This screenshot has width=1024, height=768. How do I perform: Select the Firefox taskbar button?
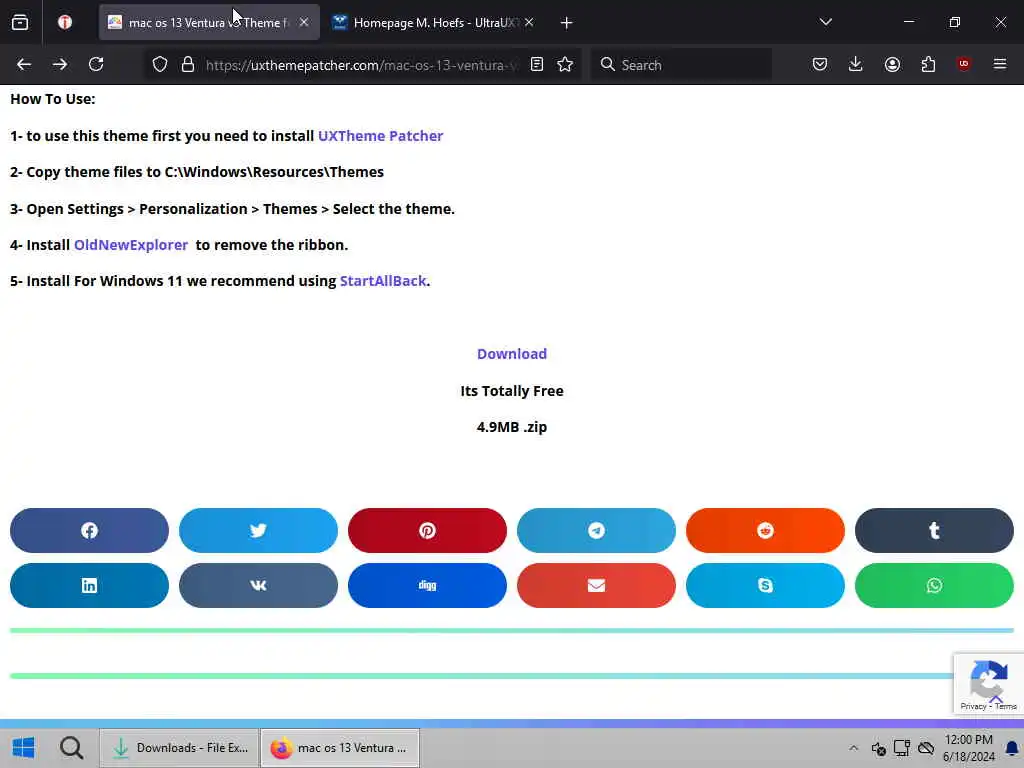pyautogui.click(x=340, y=748)
